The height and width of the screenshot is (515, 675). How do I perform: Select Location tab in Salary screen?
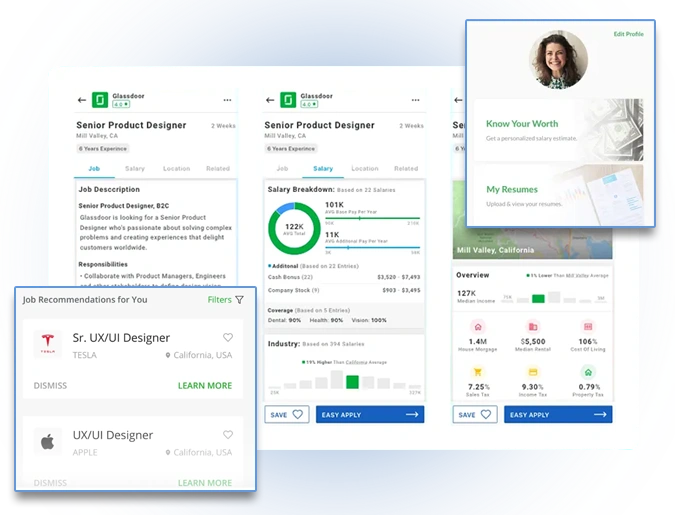(365, 169)
